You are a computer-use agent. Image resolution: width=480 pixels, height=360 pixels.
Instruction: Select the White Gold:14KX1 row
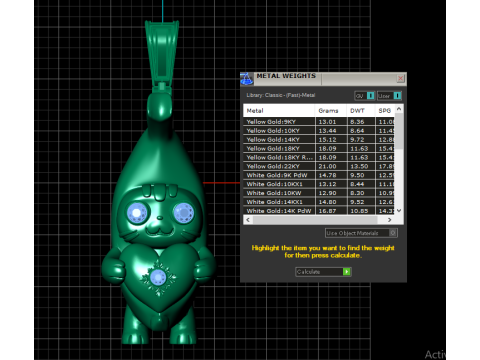click(x=319, y=202)
